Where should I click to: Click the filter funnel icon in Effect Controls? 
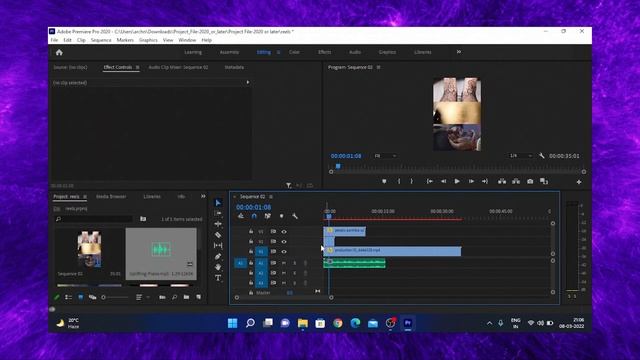tap(289, 186)
